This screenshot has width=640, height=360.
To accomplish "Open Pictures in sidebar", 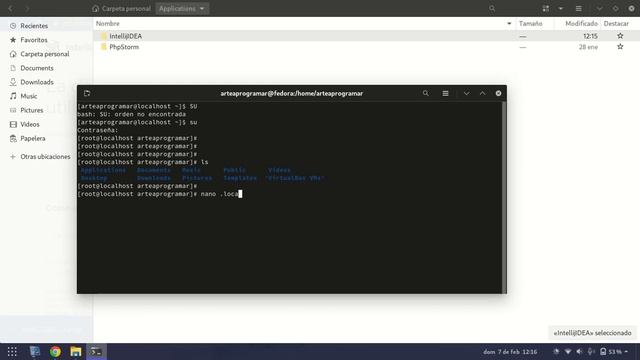I will [31, 110].
